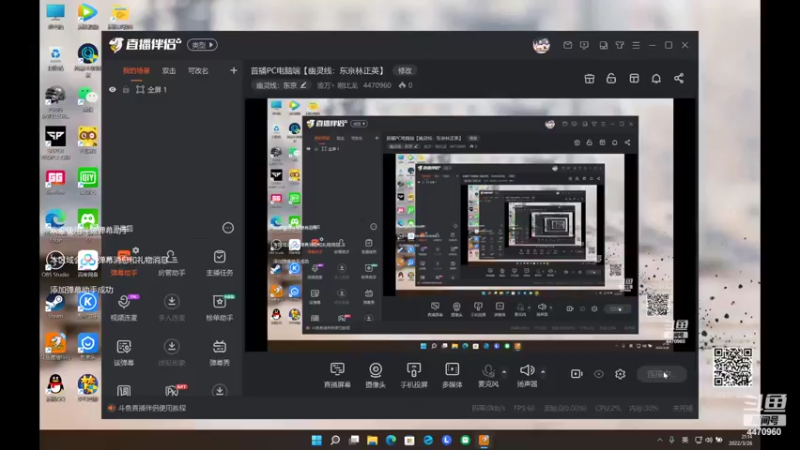800x450 pixels.
Task: Download the 虚拟形象 virtual avatar plugin
Action: pyautogui.click(x=171, y=353)
